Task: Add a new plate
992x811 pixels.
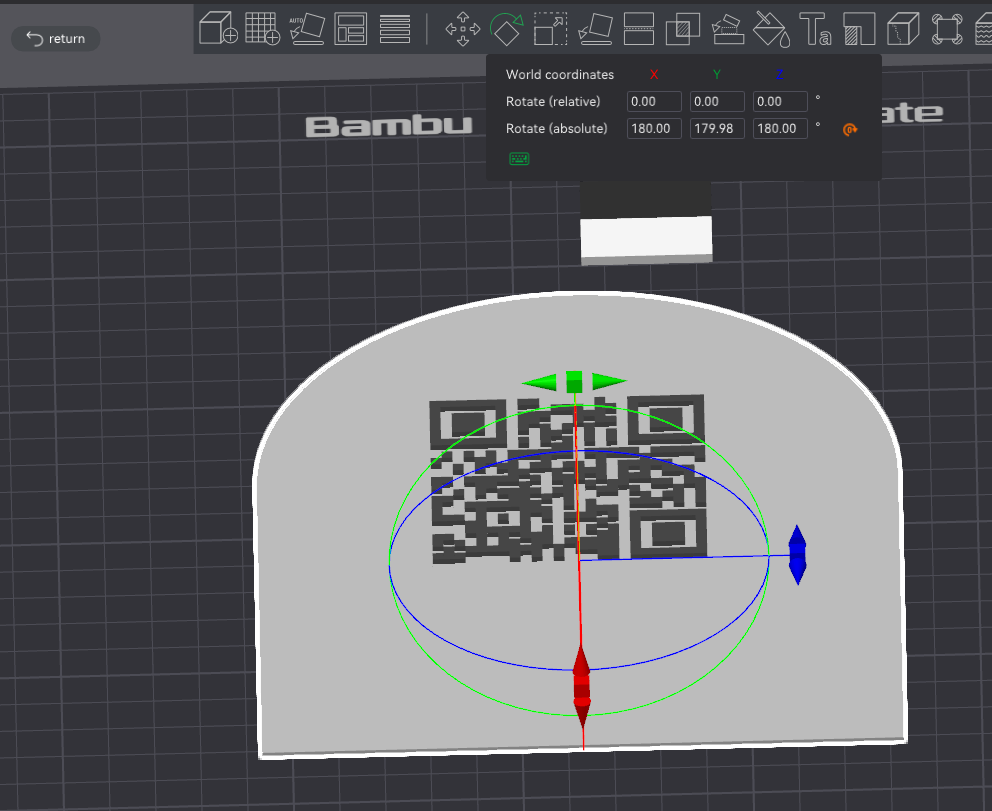Action: click(x=263, y=28)
